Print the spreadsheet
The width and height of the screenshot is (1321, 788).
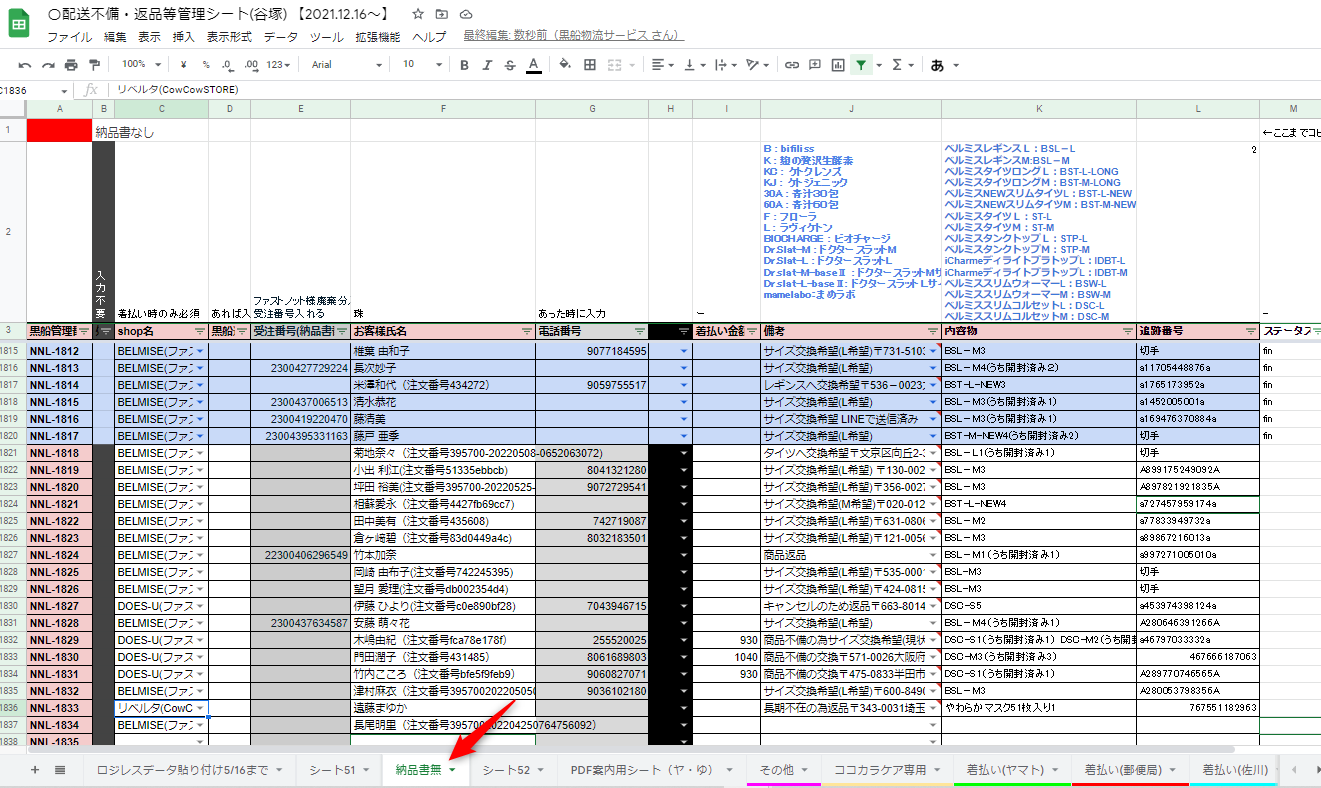71,64
